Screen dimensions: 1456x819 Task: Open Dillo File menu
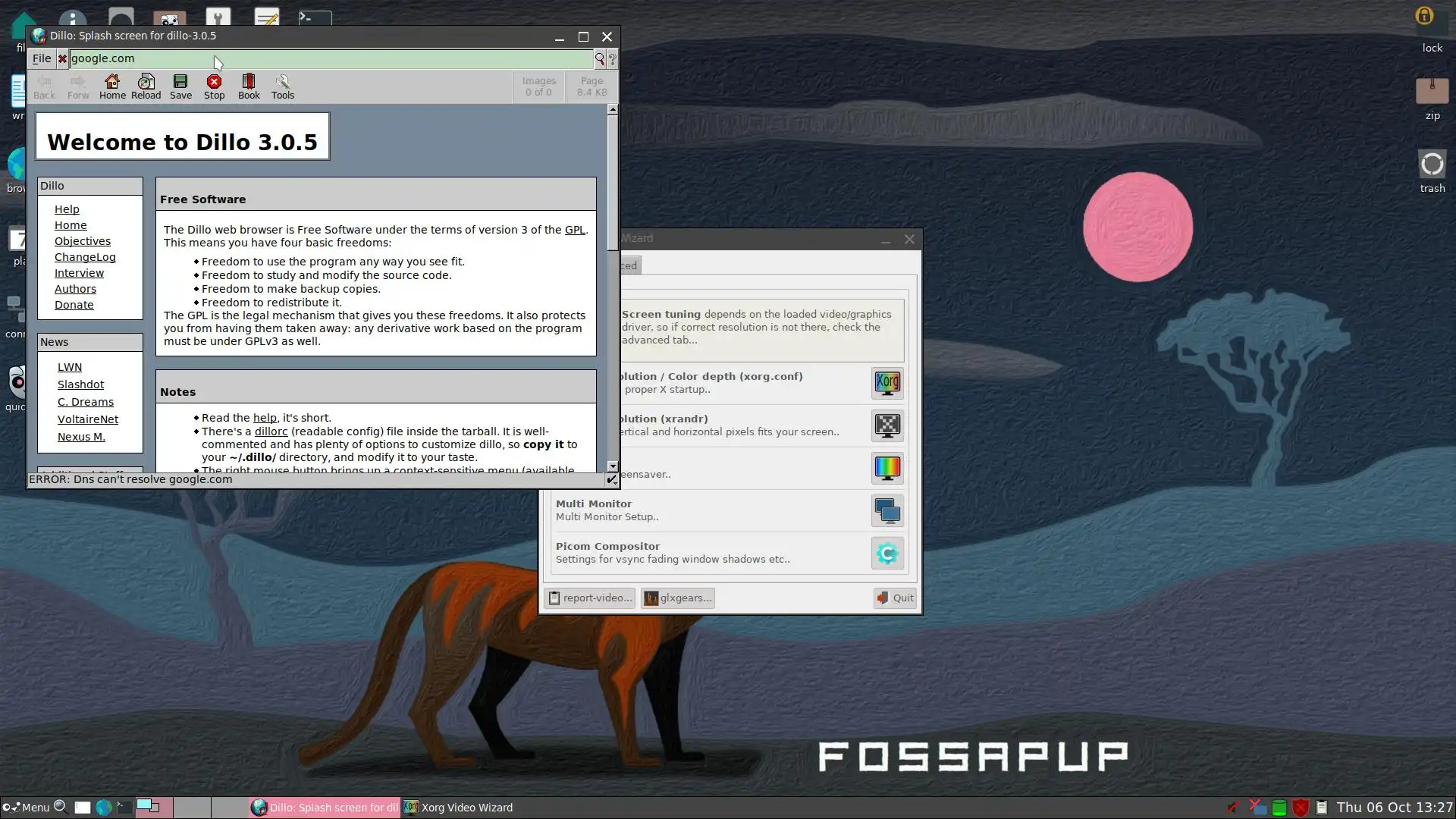click(x=42, y=58)
